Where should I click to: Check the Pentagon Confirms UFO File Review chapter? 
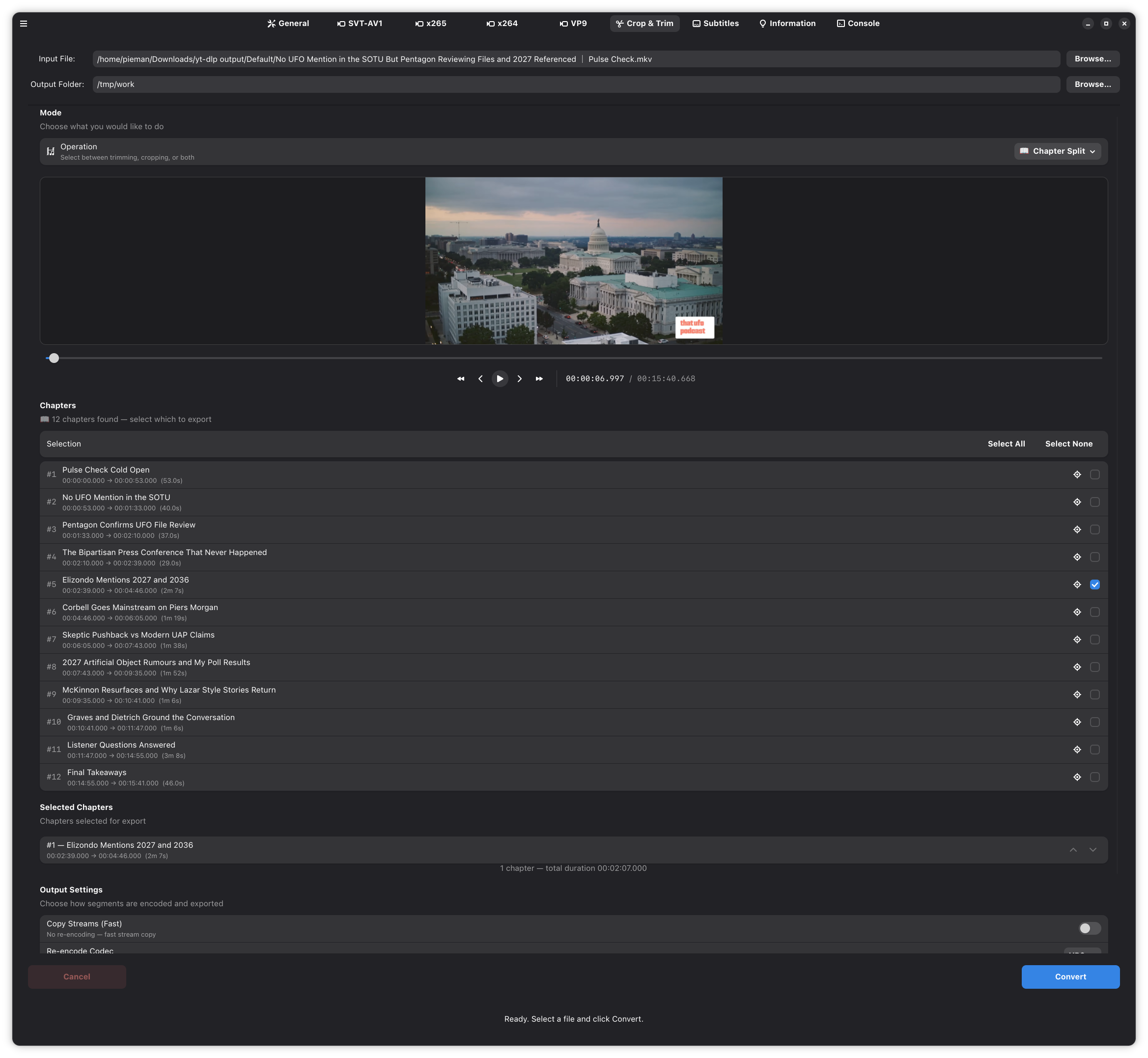coord(1095,529)
